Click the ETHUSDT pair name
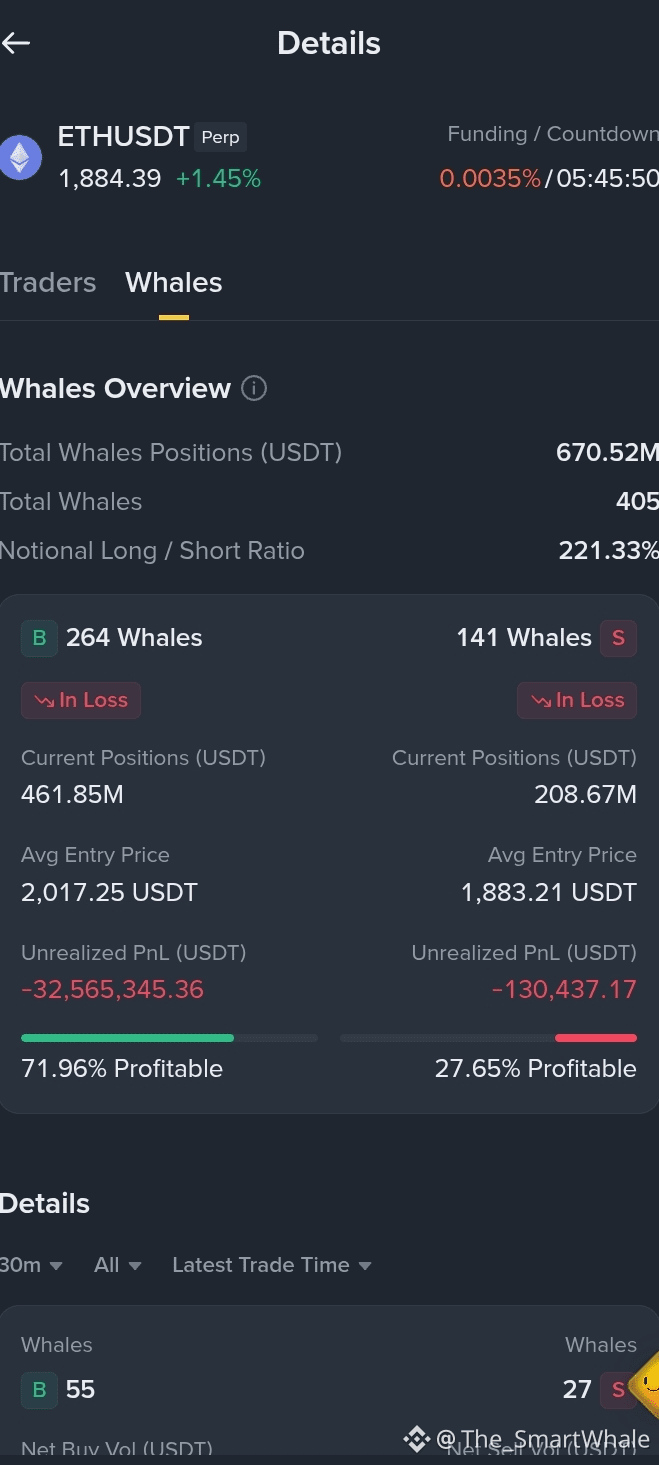This screenshot has width=659, height=1465. pyautogui.click(x=124, y=137)
